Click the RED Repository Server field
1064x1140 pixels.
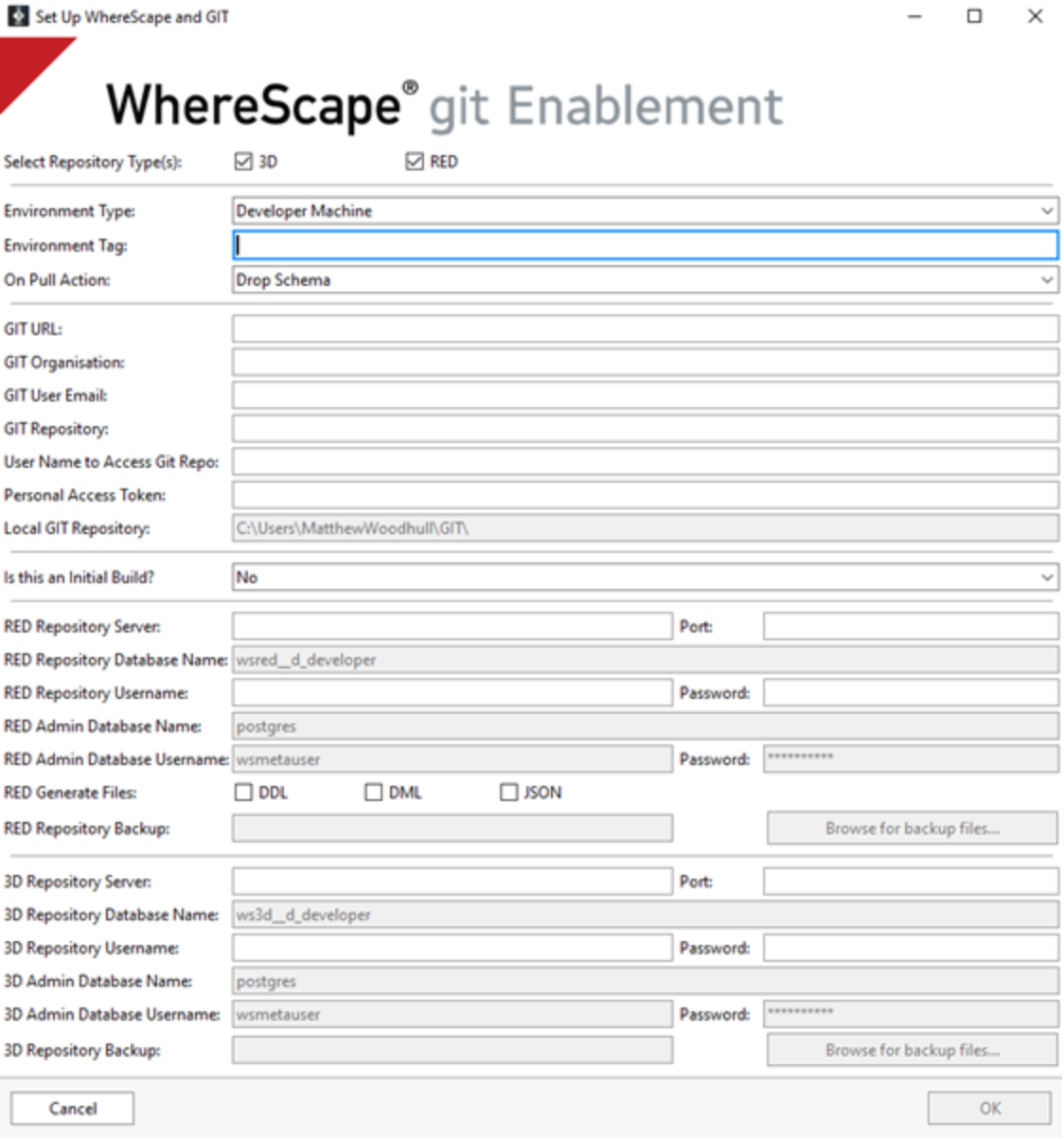pos(452,627)
